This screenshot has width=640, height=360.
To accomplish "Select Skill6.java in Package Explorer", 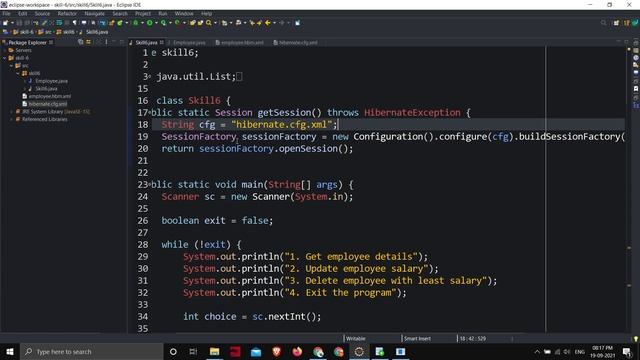I will coord(46,89).
